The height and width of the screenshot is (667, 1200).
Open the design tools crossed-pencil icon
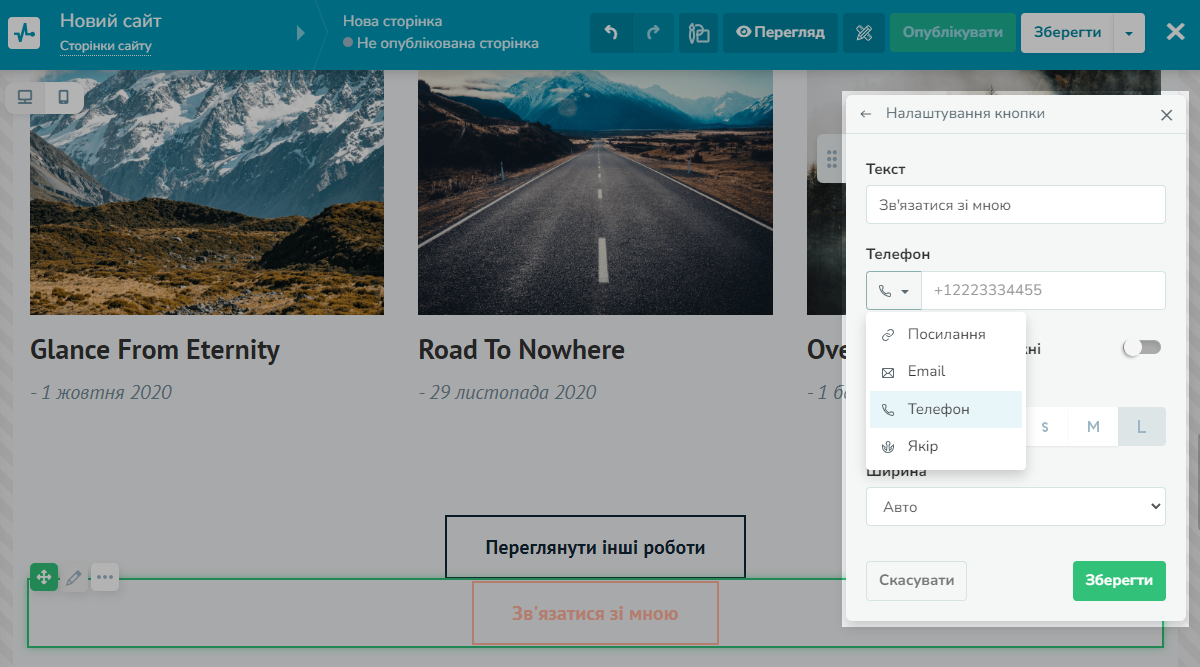864,32
